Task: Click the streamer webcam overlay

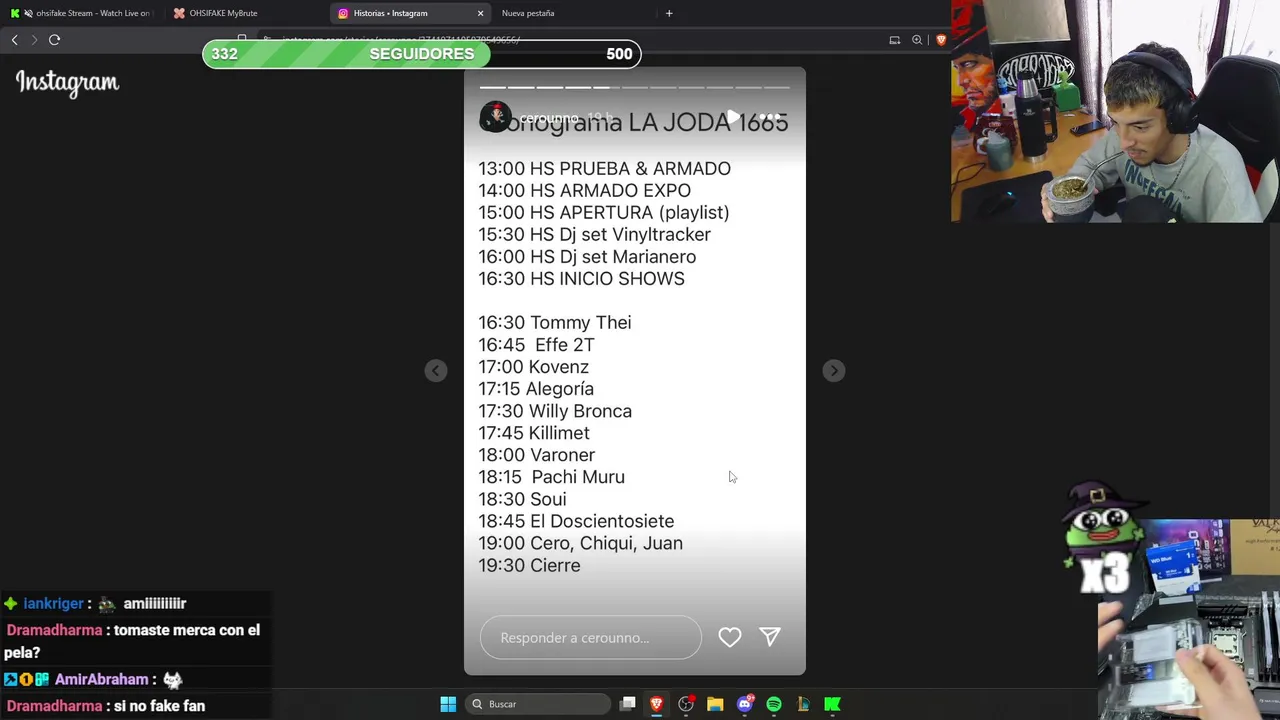Action: click(x=1115, y=111)
